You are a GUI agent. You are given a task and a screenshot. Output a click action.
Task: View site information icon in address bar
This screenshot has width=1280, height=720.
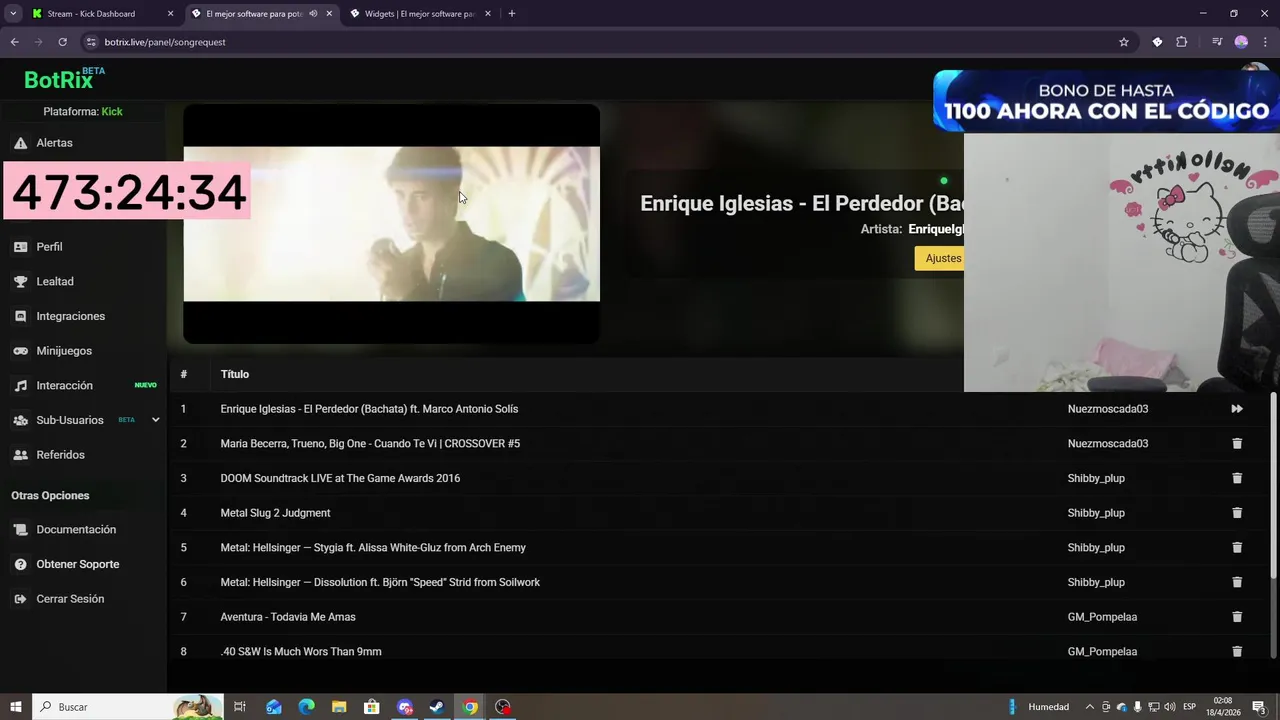coord(91,42)
